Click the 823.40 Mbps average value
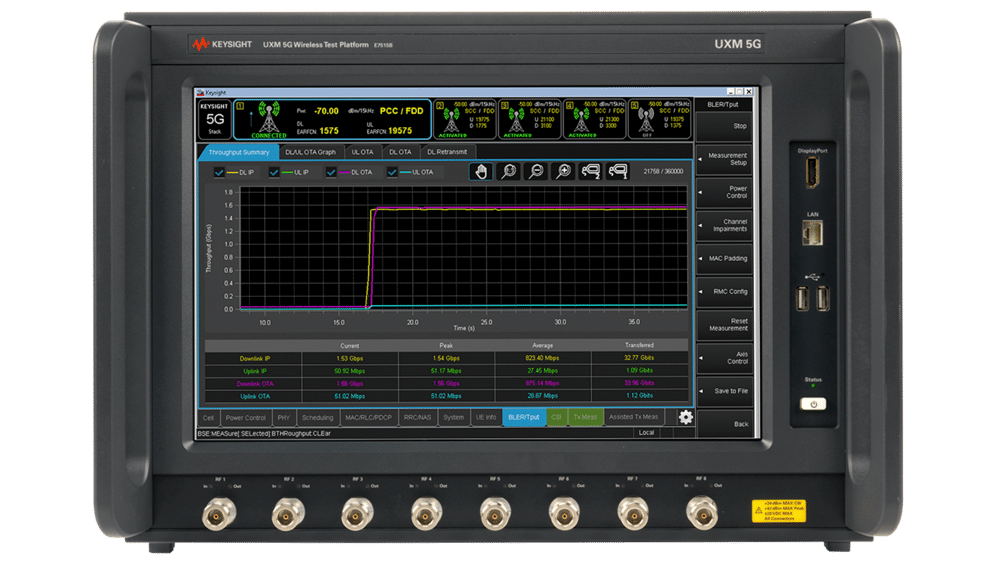This screenshot has width=1000, height=563. (542, 358)
